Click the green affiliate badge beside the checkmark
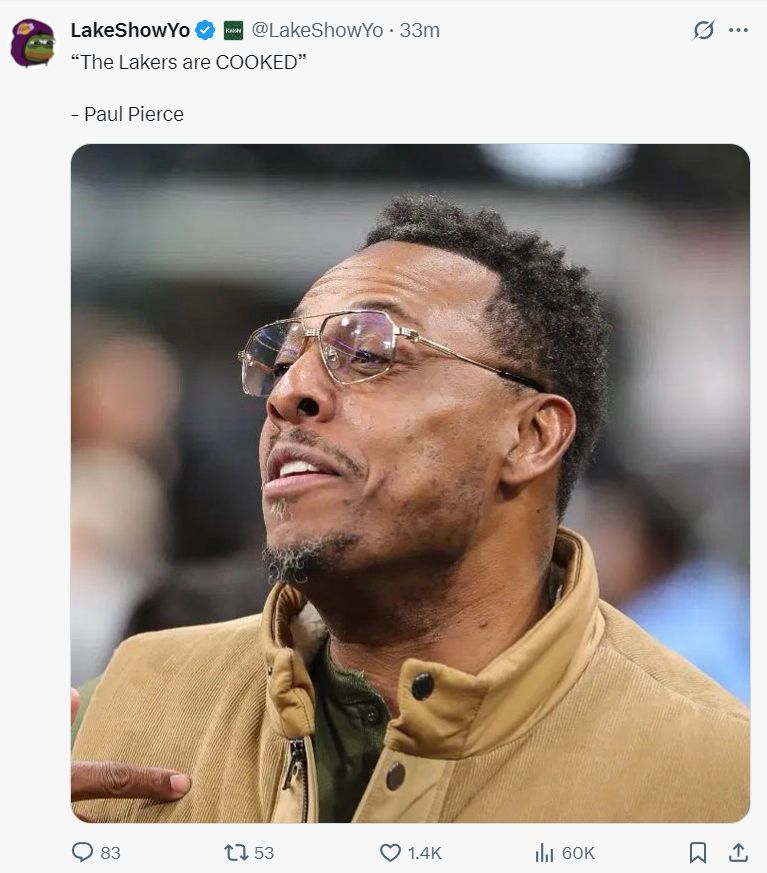This screenshot has height=873, width=767. [232, 31]
